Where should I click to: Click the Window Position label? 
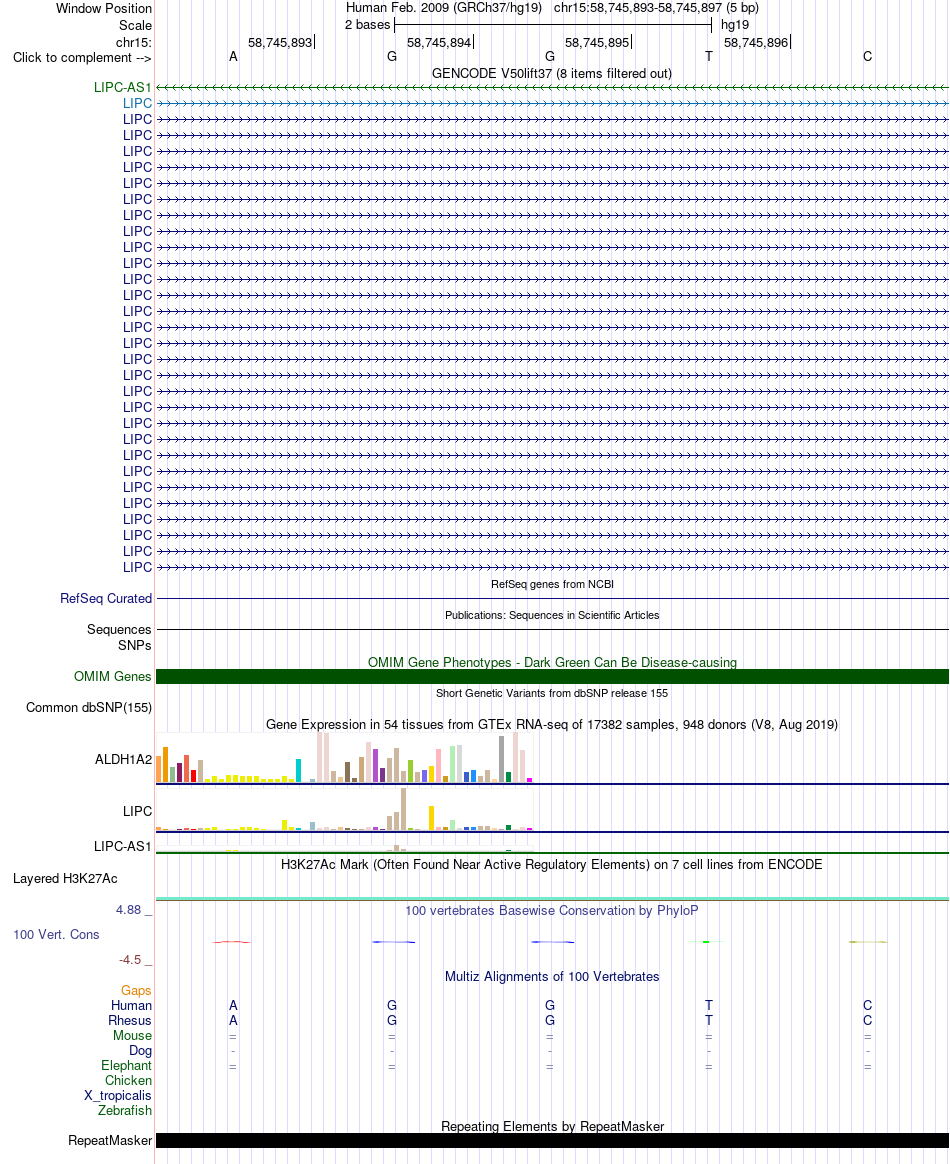click(104, 8)
